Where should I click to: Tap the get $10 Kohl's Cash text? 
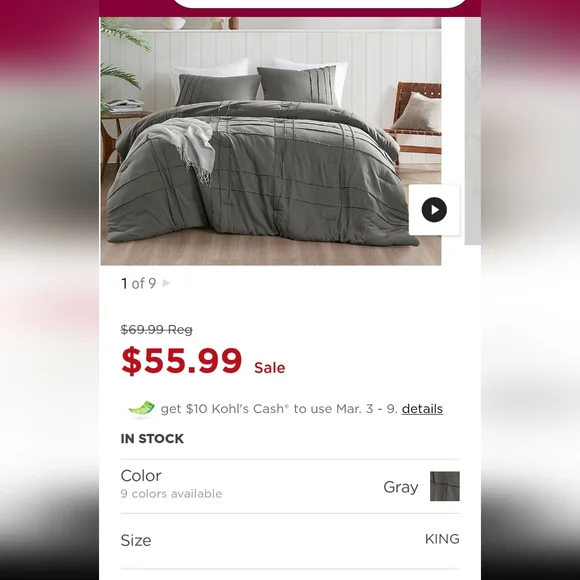(x=279, y=409)
